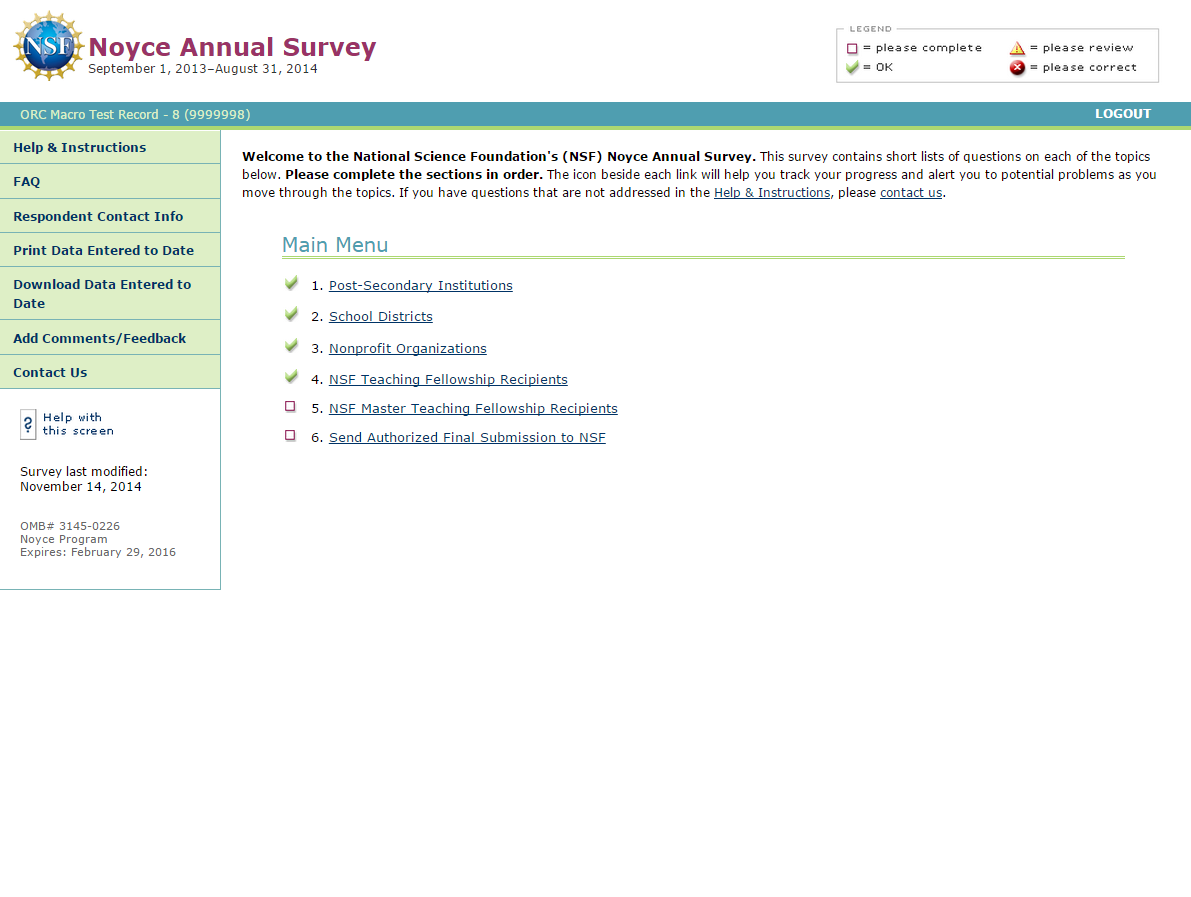
Task: Click the legend OK checkmark icon
Action: (x=852, y=68)
